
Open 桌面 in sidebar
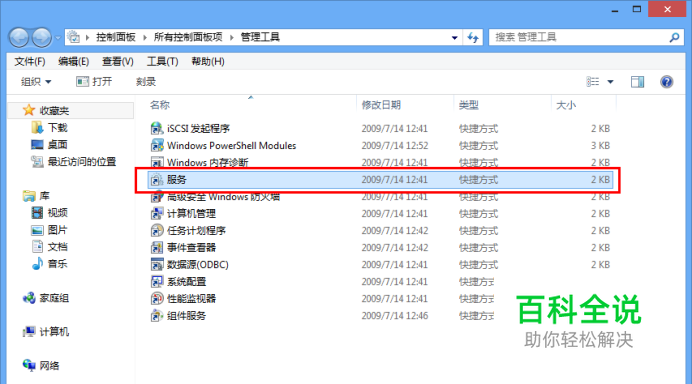(x=57, y=144)
